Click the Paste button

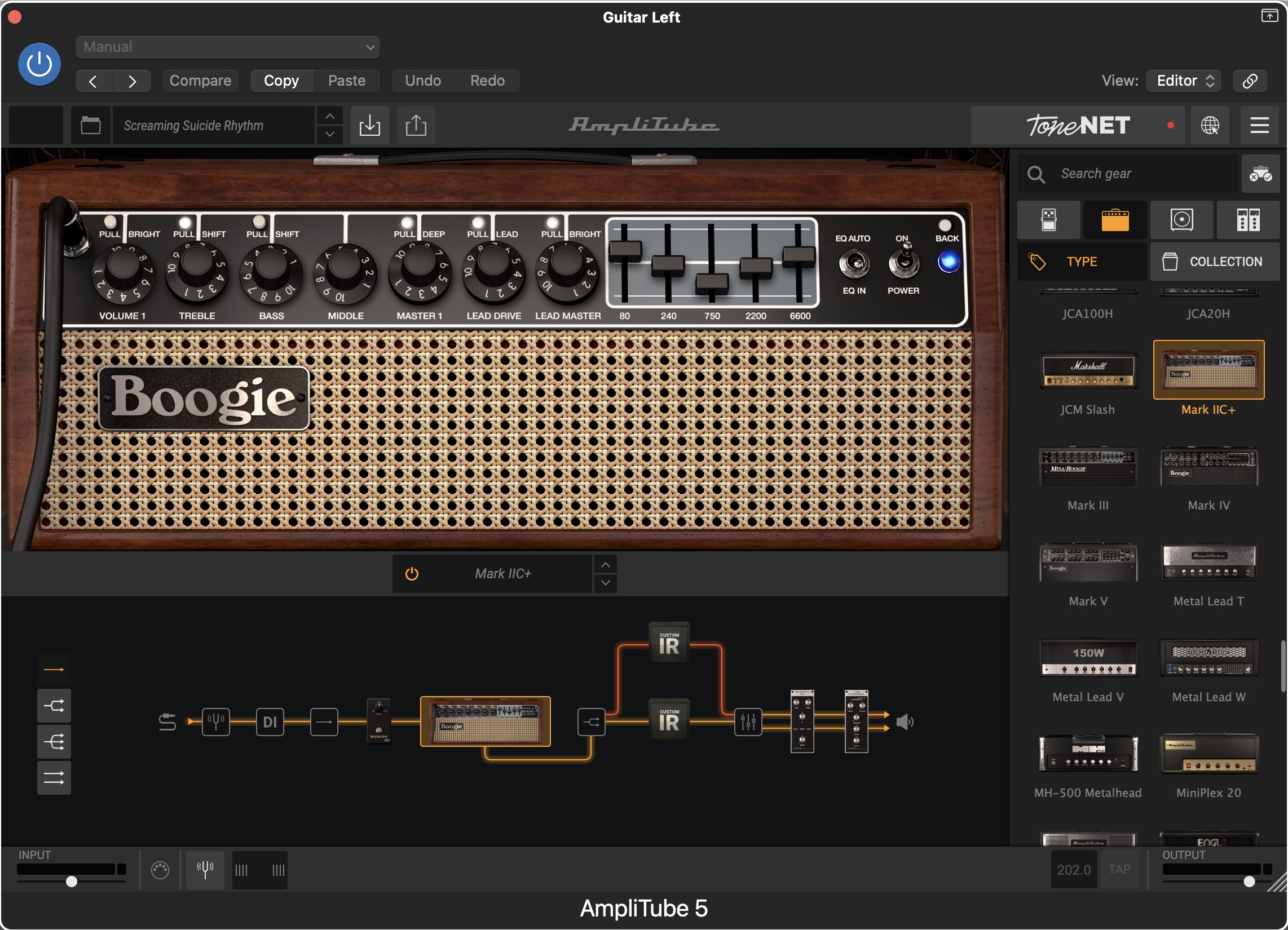[x=346, y=81]
